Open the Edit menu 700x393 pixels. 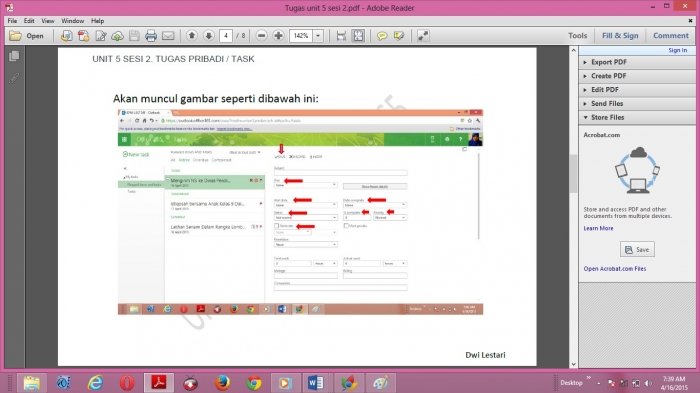(x=29, y=21)
